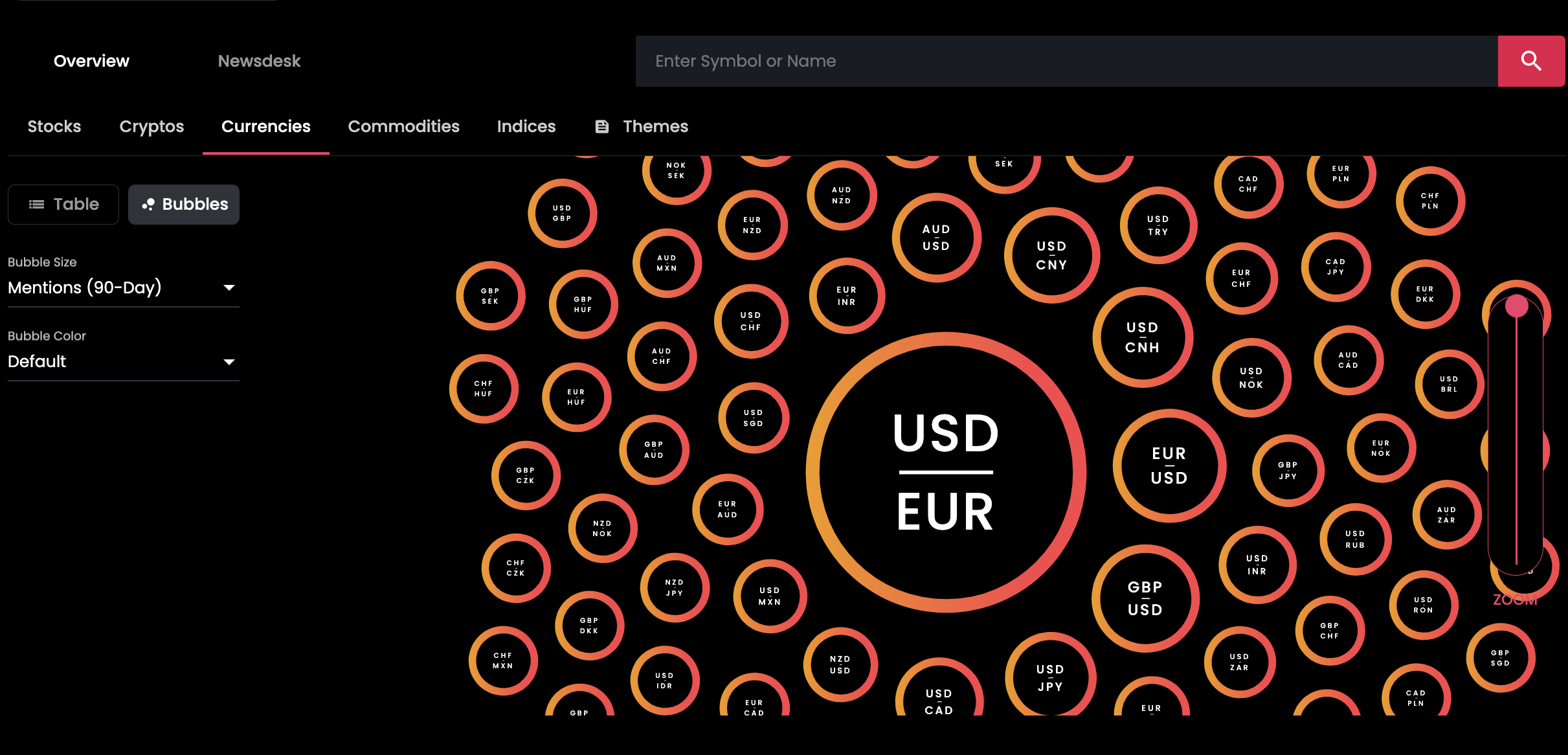This screenshot has width=1568, height=755.
Task: Open the Newsdesk section
Action: pos(259,61)
